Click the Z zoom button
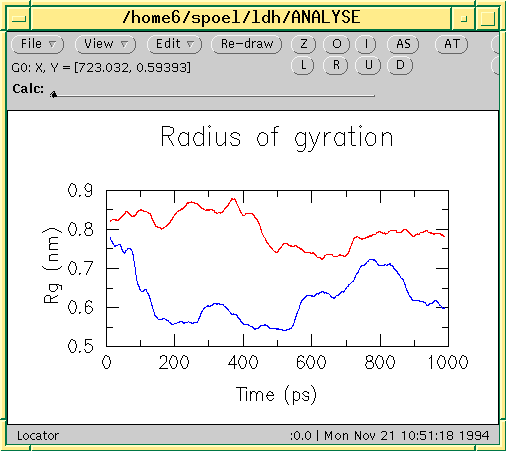Viewport: 506px width, 451px height. point(303,44)
